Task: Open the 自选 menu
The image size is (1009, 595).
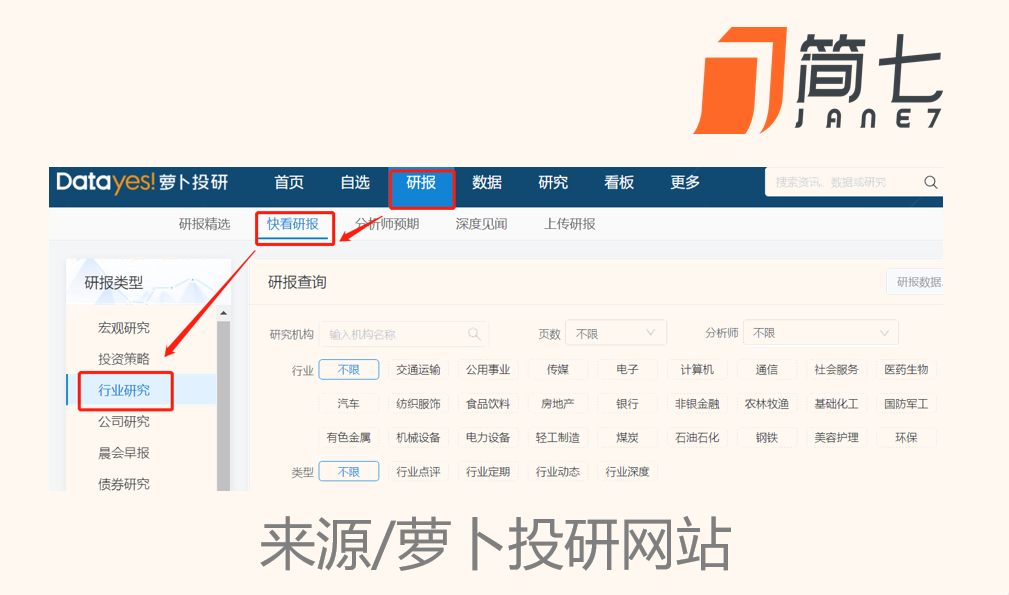Action: coord(355,183)
